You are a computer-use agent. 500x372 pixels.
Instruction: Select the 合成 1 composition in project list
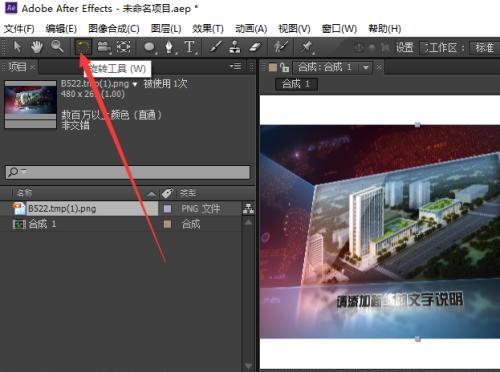point(42,224)
